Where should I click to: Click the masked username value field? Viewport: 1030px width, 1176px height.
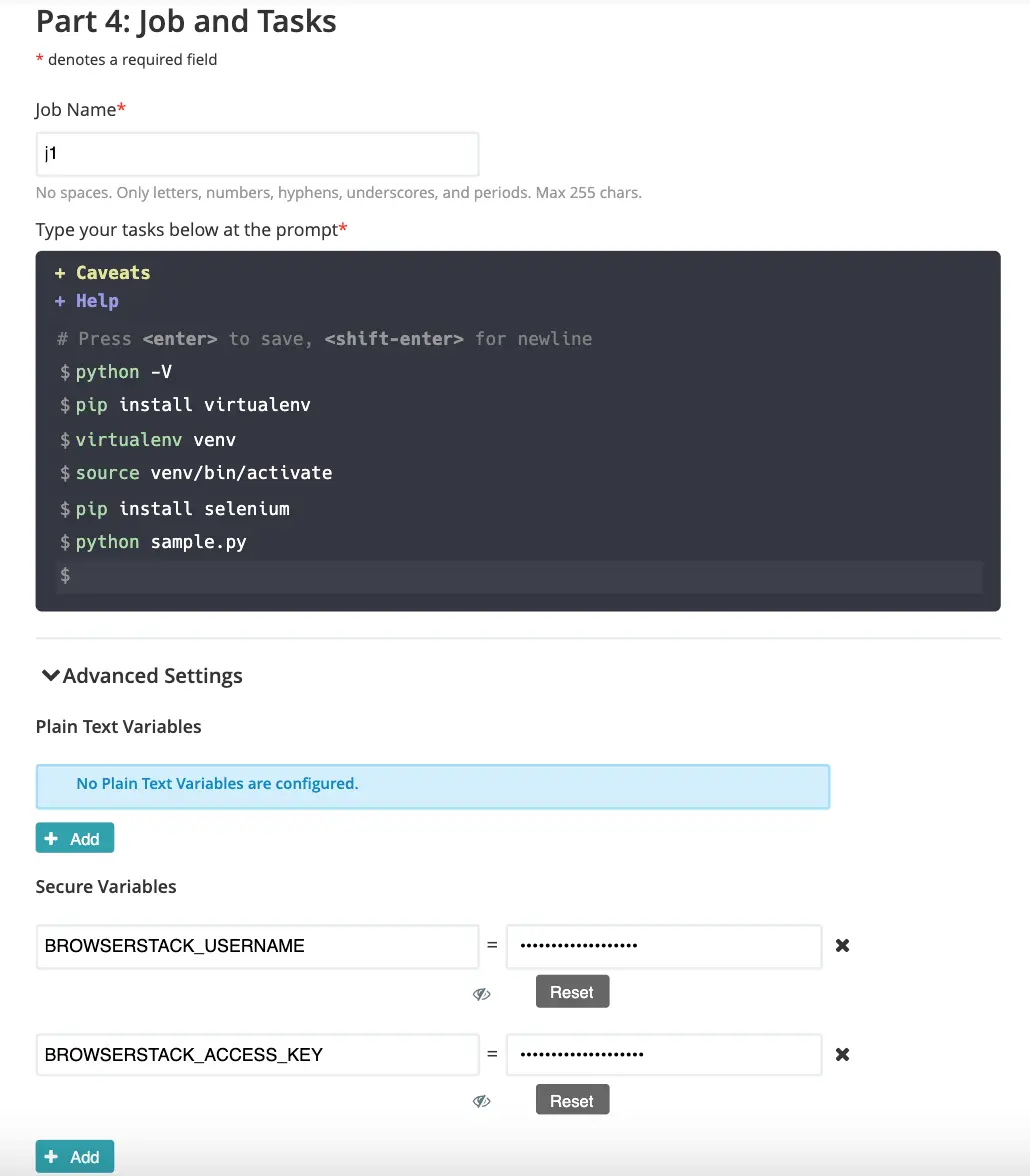tap(664, 946)
